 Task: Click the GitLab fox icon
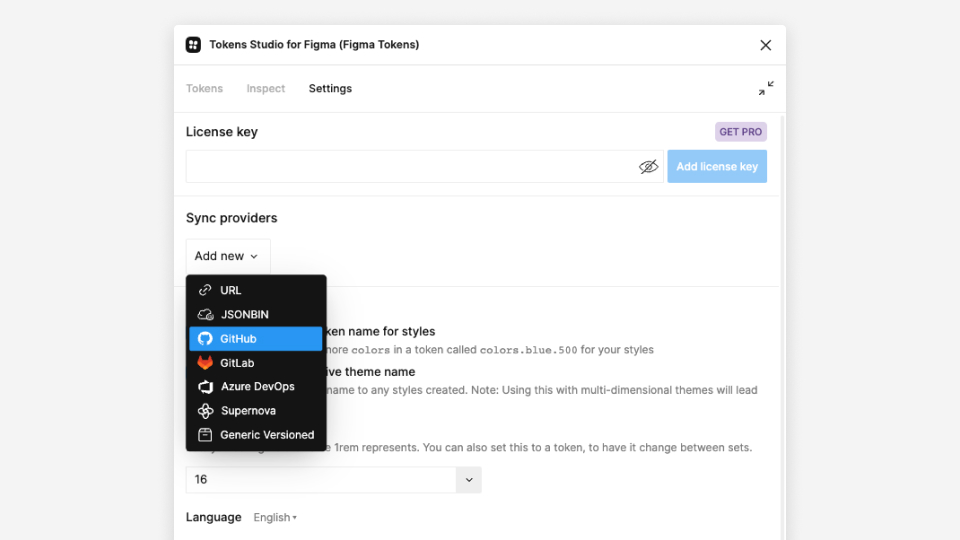(x=205, y=363)
